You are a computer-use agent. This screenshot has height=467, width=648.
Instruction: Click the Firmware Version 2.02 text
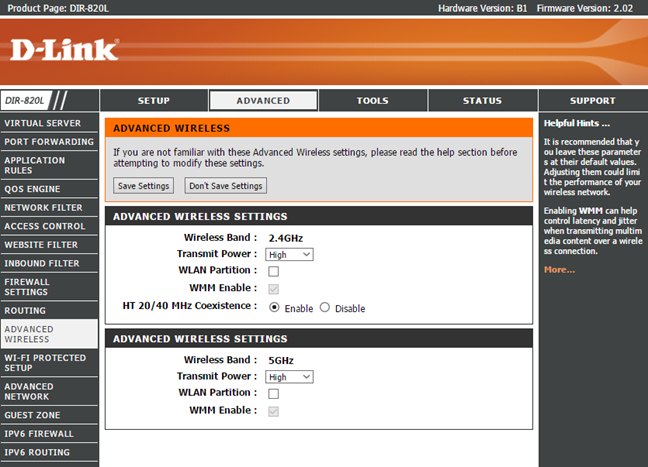585,8
